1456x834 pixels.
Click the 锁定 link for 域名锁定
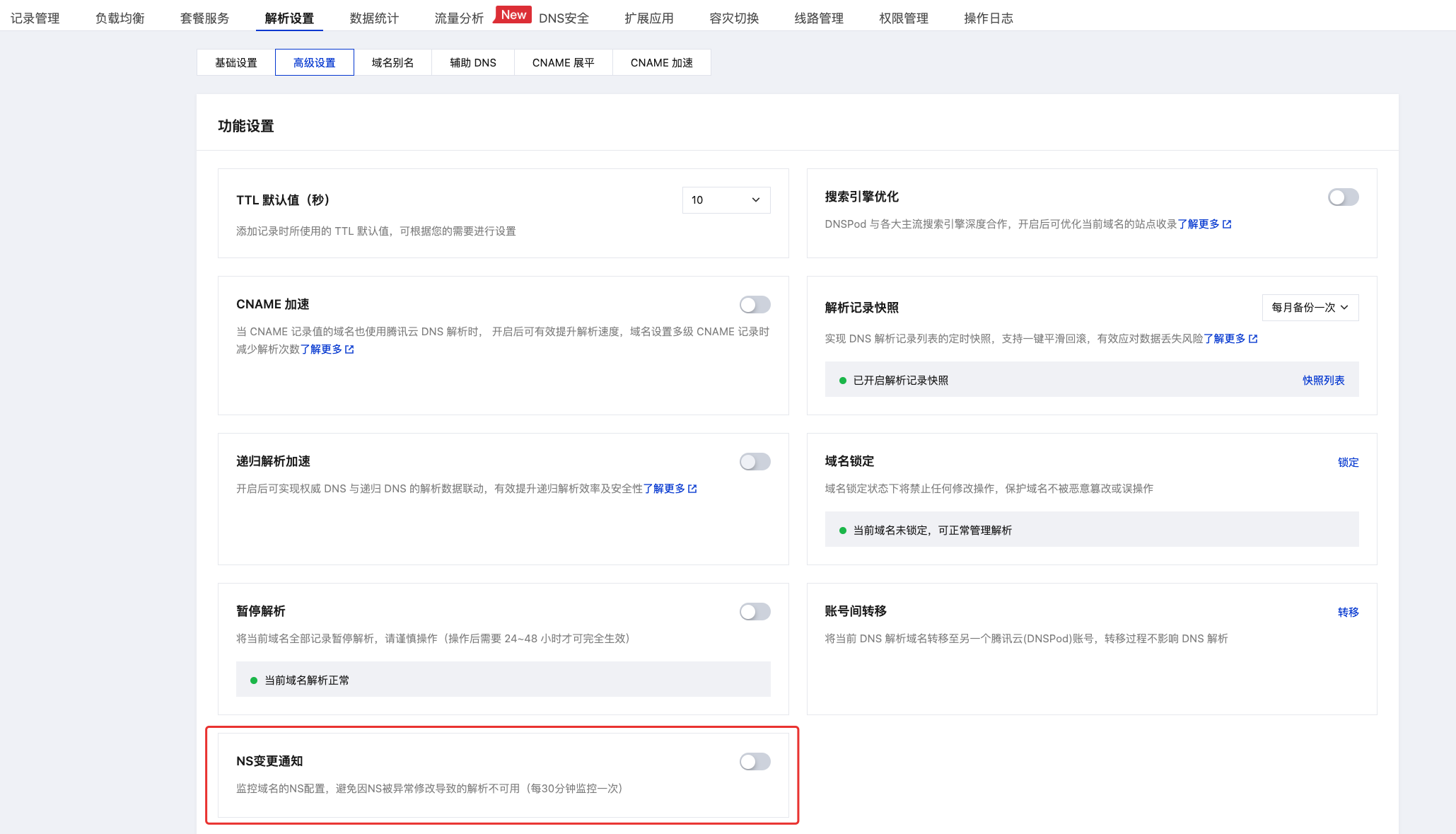pyautogui.click(x=1349, y=463)
